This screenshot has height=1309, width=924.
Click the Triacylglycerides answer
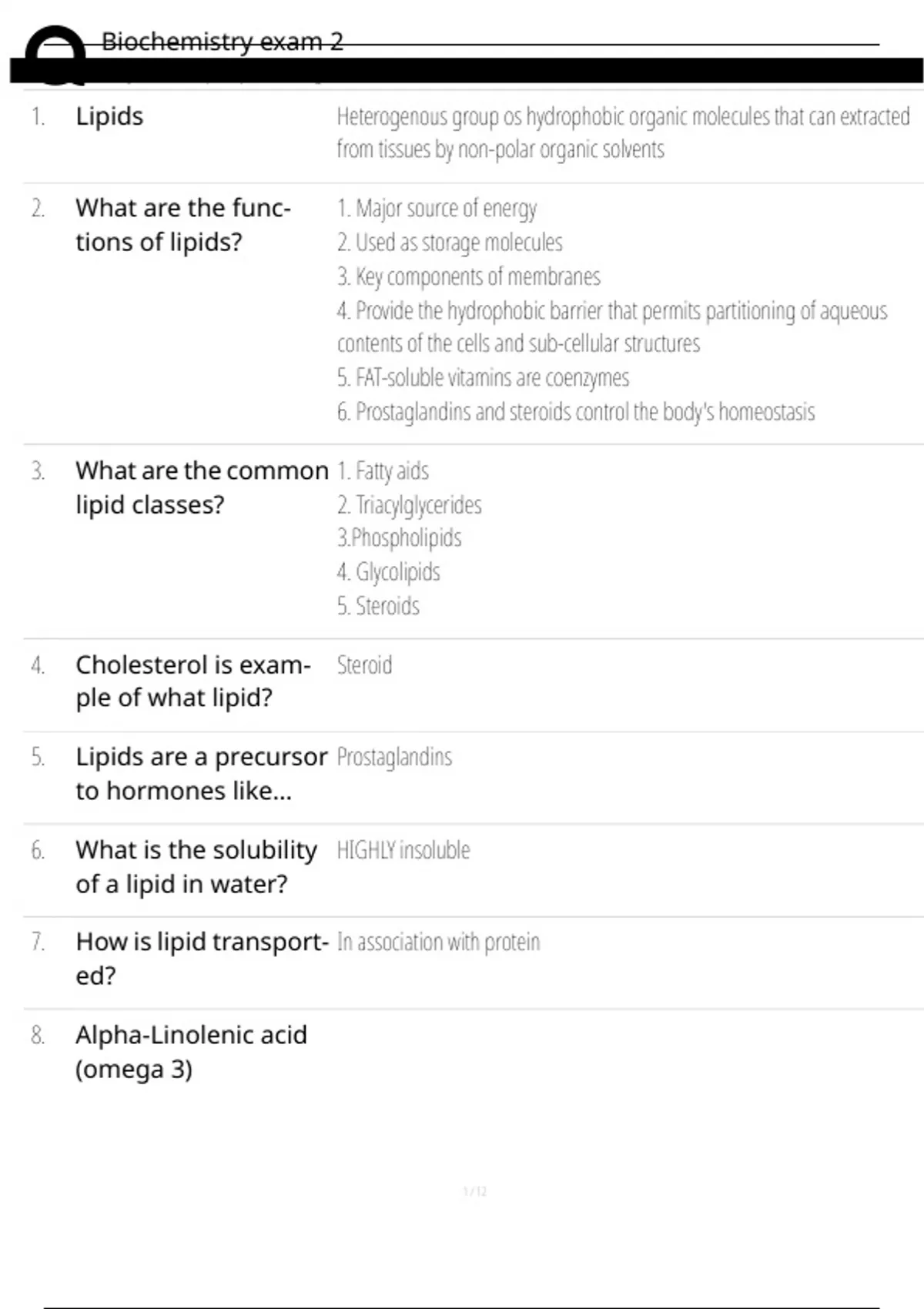pos(409,505)
